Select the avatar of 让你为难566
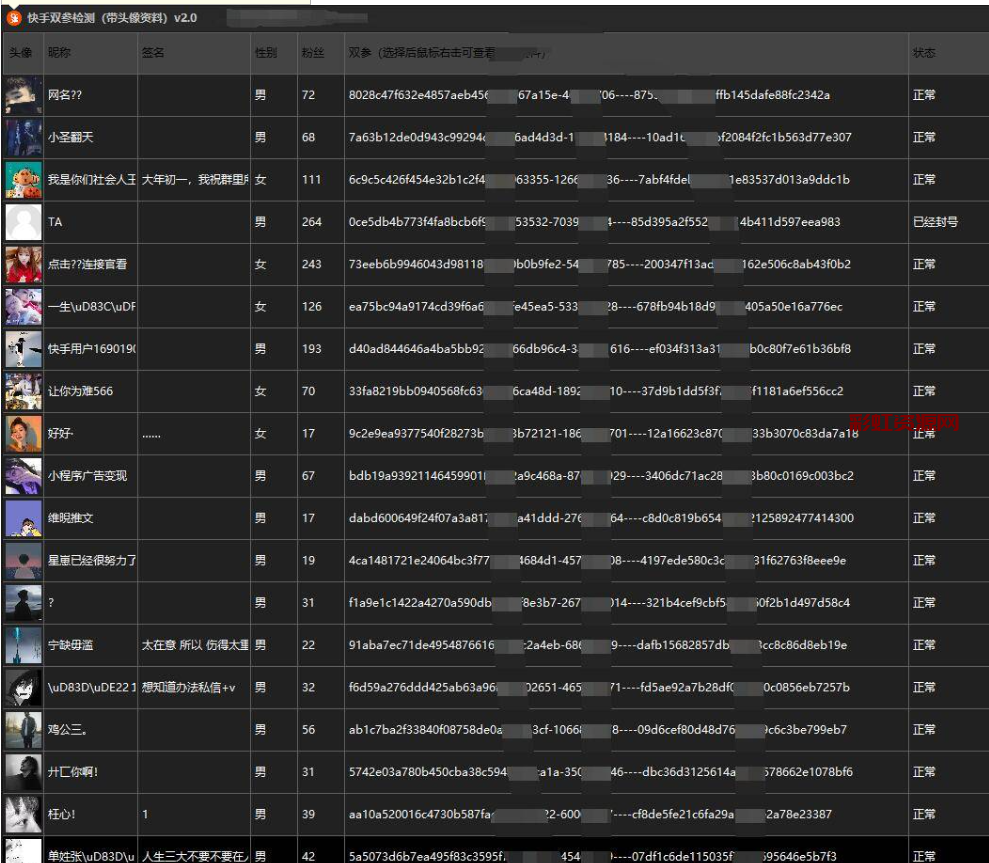 point(23,391)
